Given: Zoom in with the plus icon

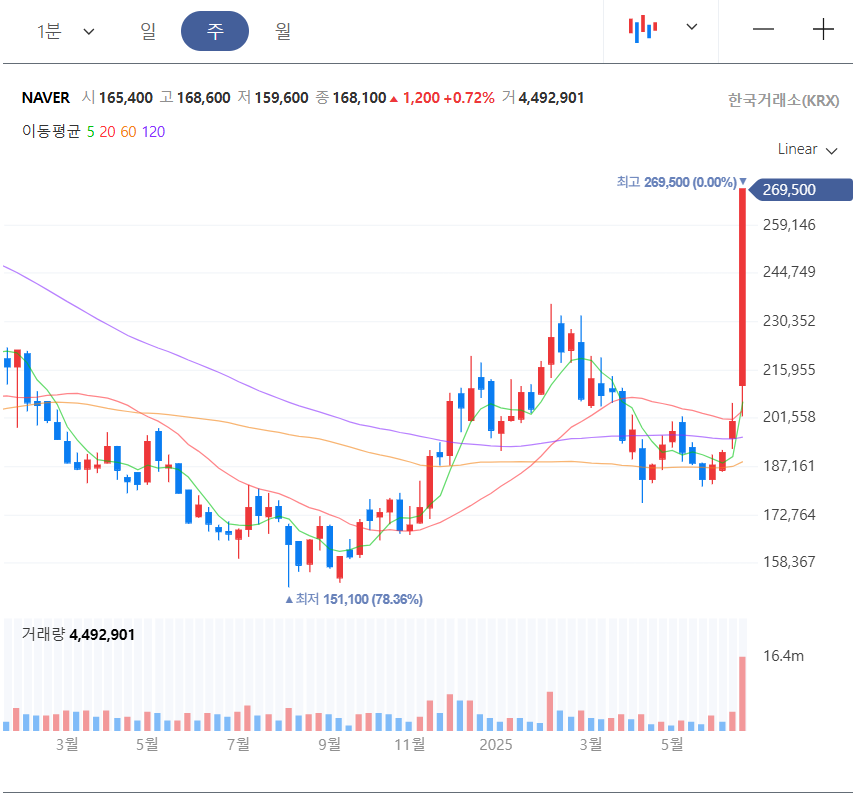Looking at the screenshot, I should [x=823, y=29].
